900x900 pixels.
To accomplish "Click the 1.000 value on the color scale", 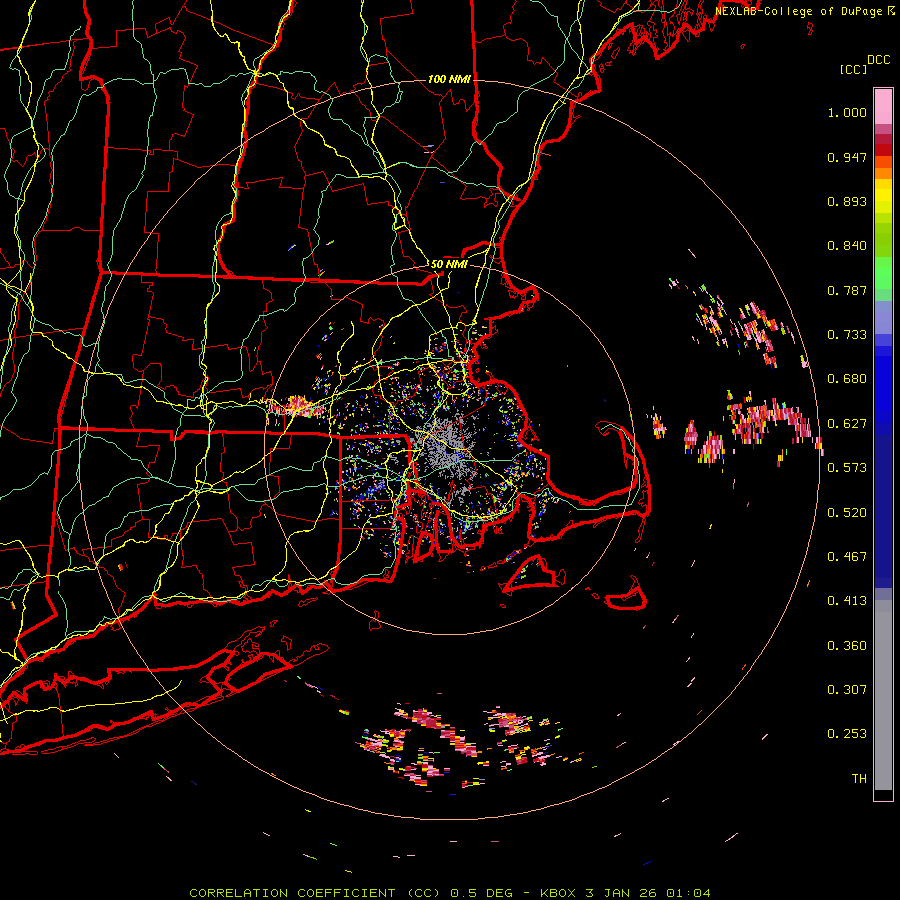I will [847, 112].
